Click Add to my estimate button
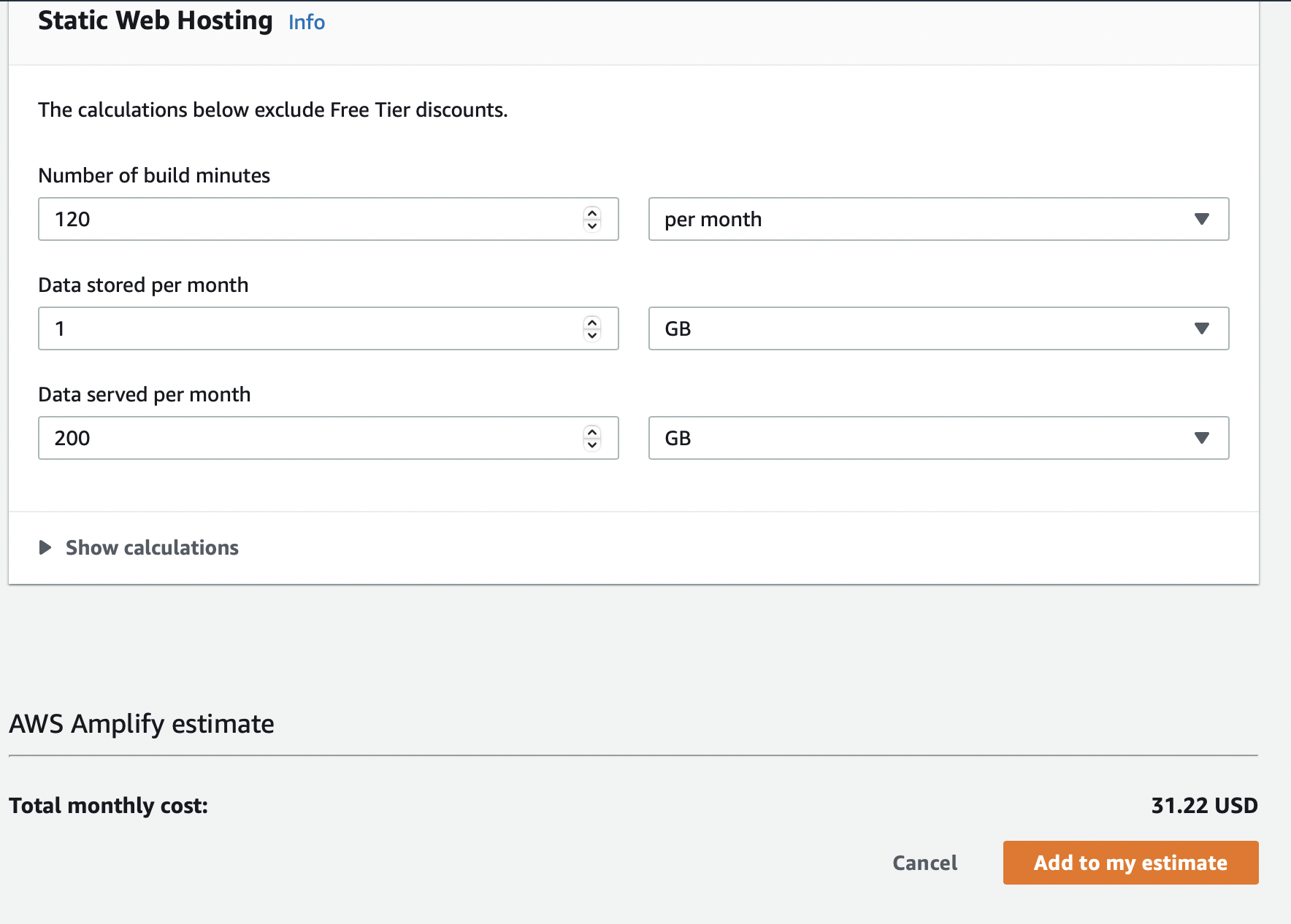 (x=1130, y=863)
